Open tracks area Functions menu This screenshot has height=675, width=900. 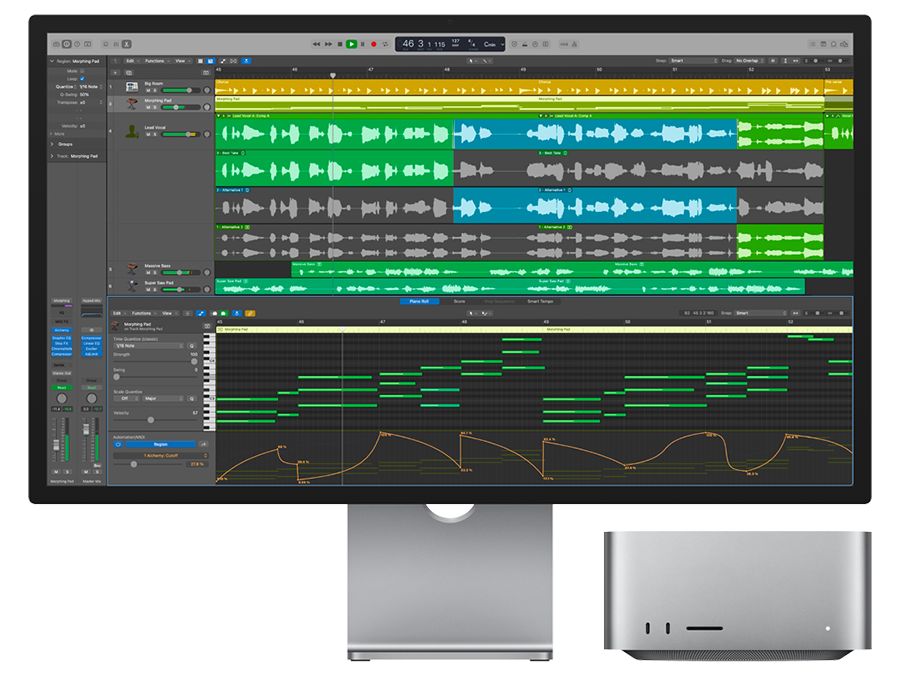[x=155, y=61]
